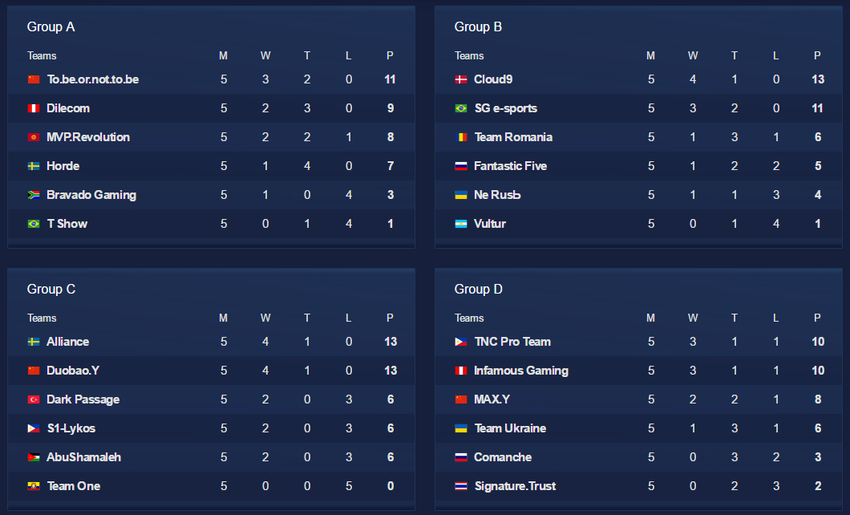This screenshot has height=515, width=850.
Task: Open the Duobao.Y team link
Action: coord(73,371)
